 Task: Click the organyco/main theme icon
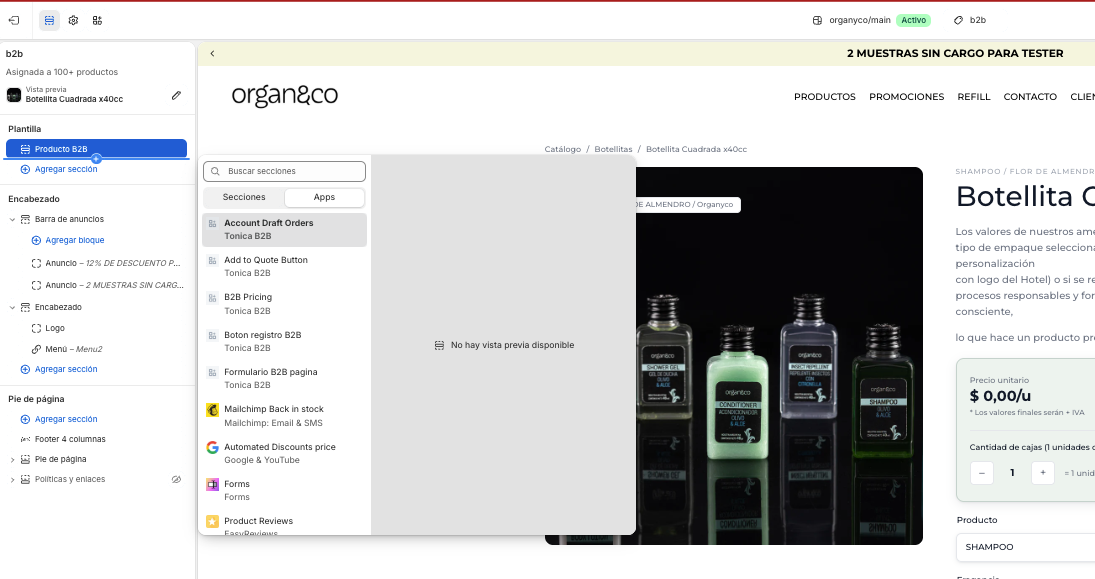point(817,20)
